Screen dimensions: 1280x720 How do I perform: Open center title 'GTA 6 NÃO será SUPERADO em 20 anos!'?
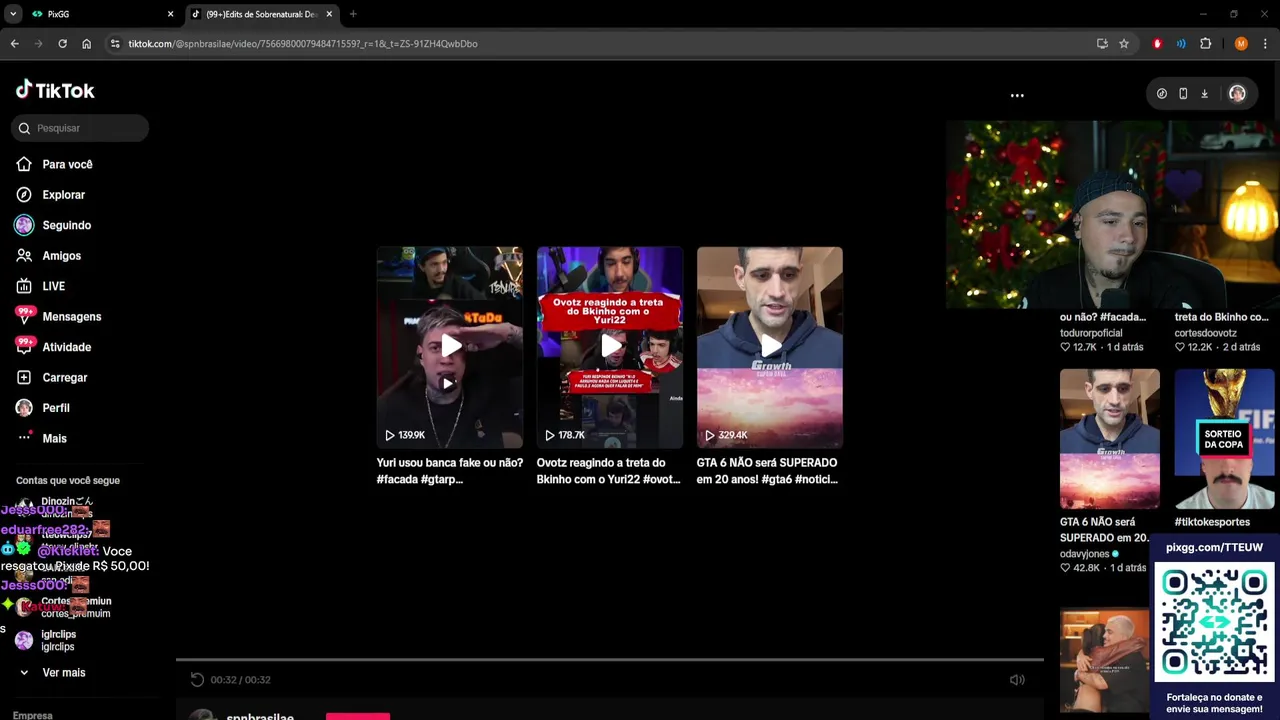coord(767,471)
